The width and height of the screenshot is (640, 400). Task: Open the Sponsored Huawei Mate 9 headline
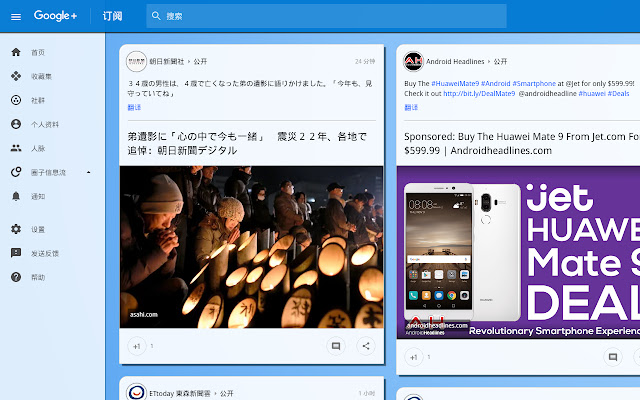(522, 143)
